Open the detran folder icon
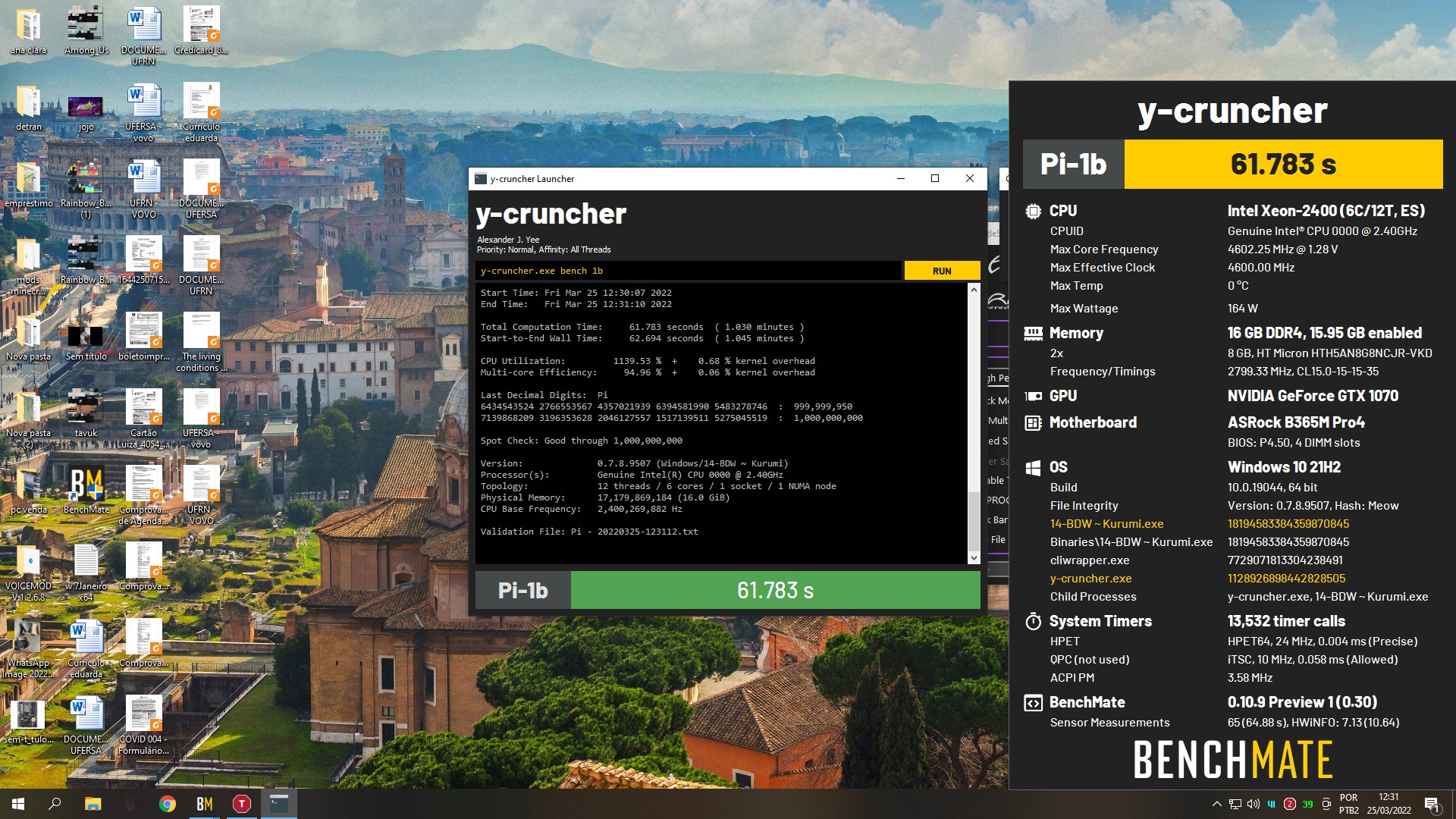 tap(28, 108)
